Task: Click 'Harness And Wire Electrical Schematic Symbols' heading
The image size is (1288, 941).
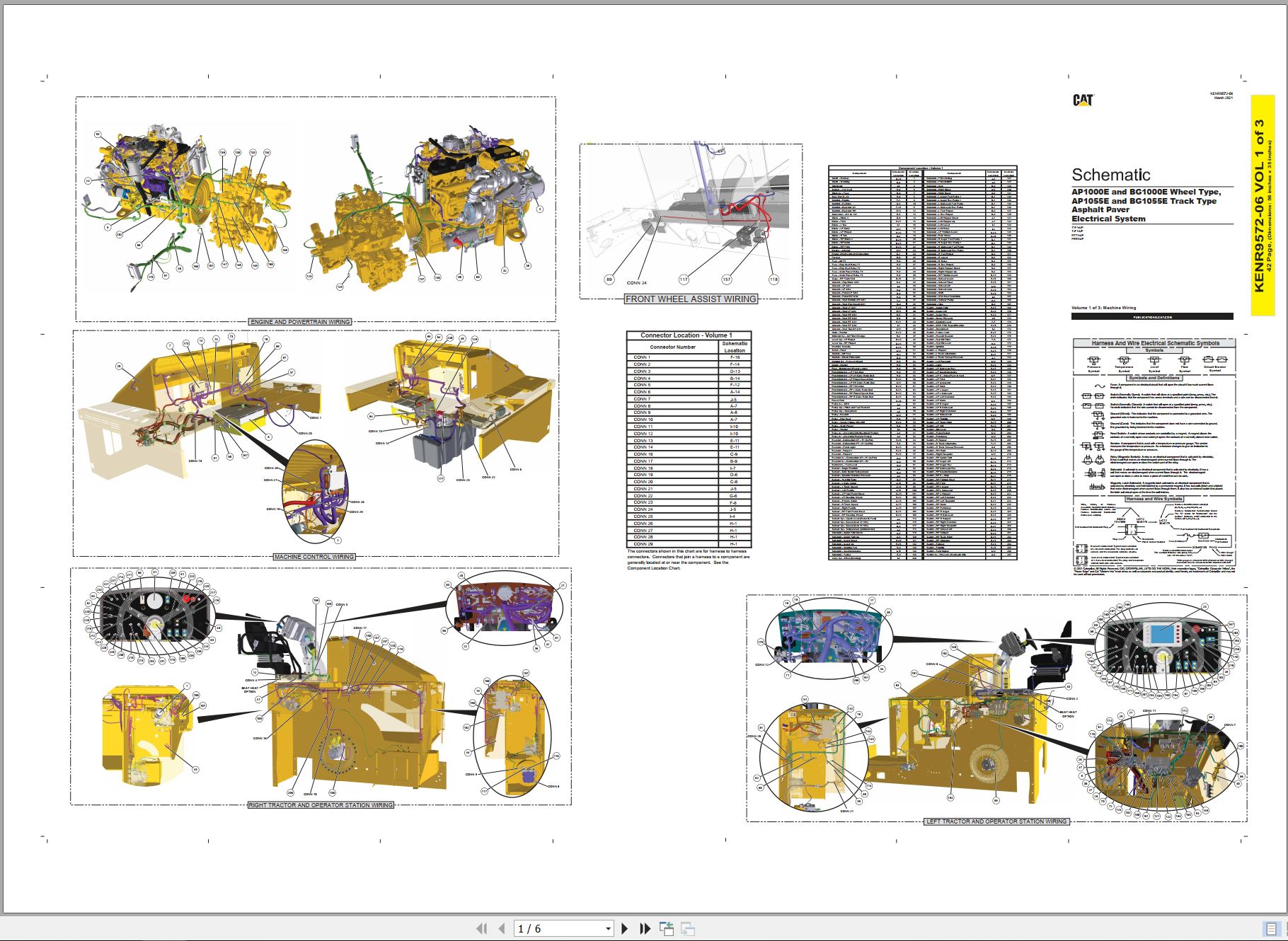Action: coord(1155,343)
